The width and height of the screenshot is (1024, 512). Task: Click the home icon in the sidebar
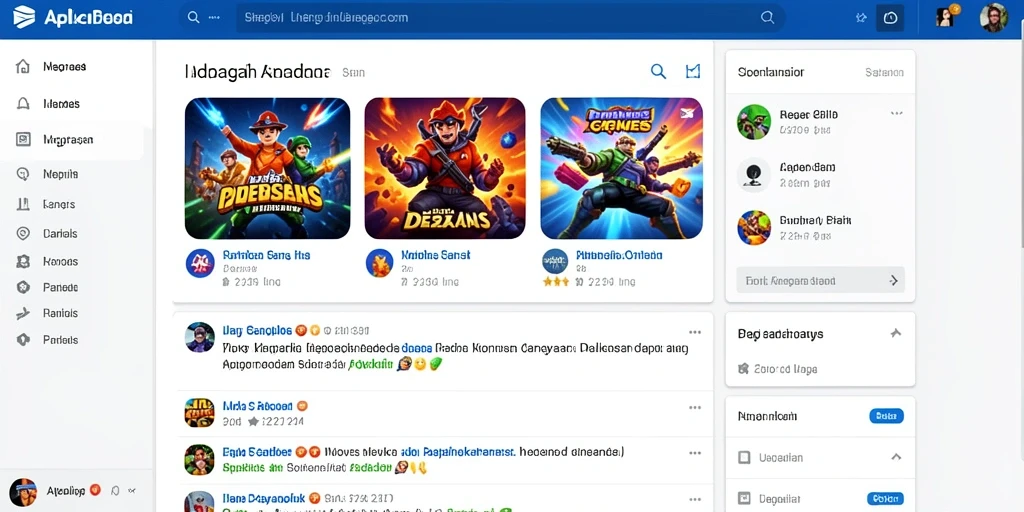(23, 66)
